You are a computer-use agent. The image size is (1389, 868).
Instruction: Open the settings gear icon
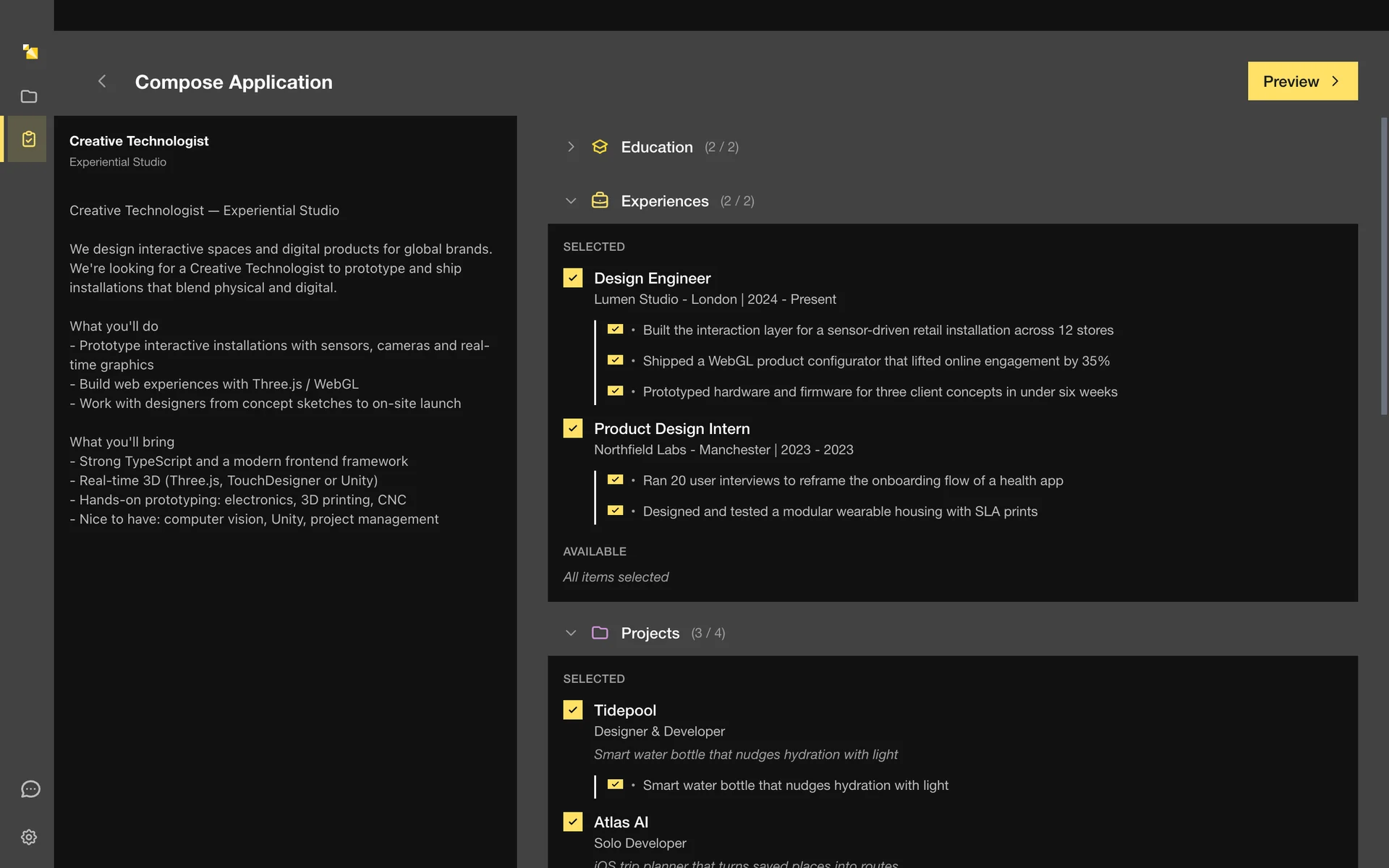[29, 837]
